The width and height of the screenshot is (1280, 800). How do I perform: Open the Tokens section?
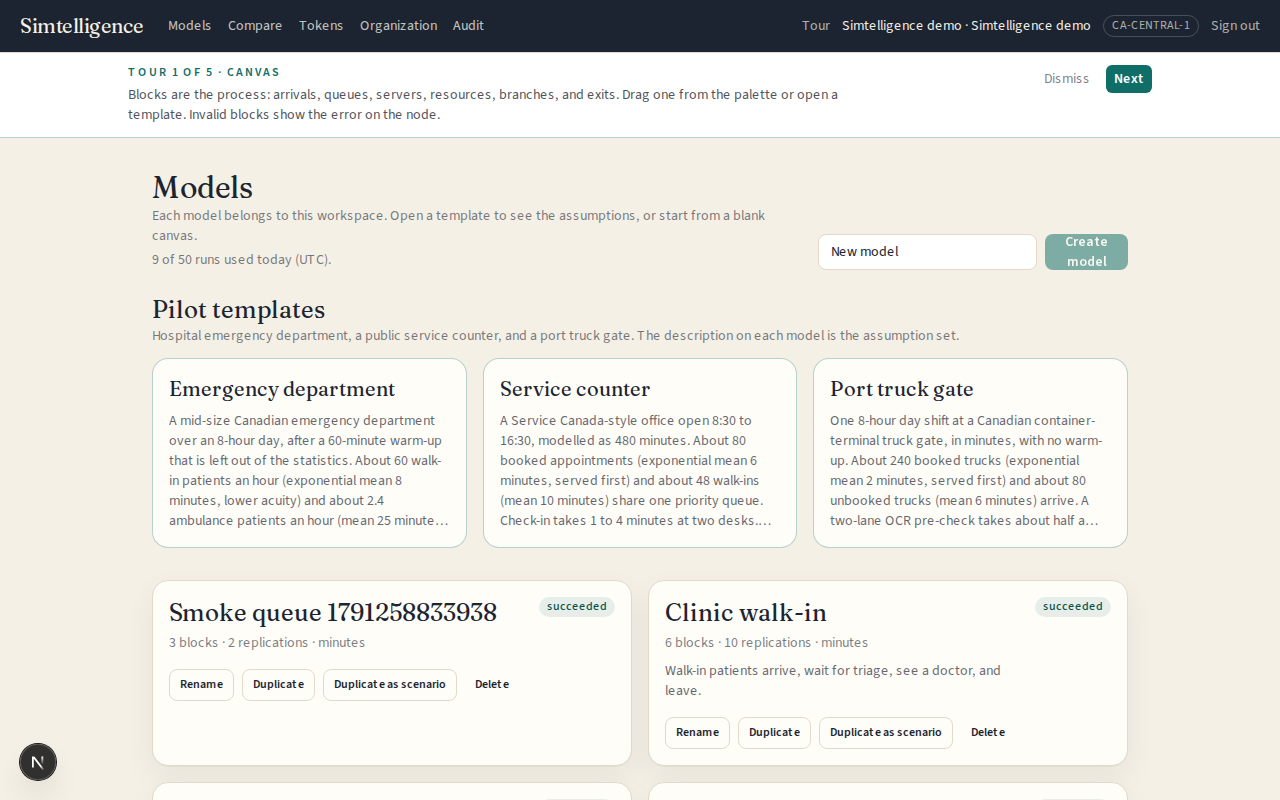321,26
